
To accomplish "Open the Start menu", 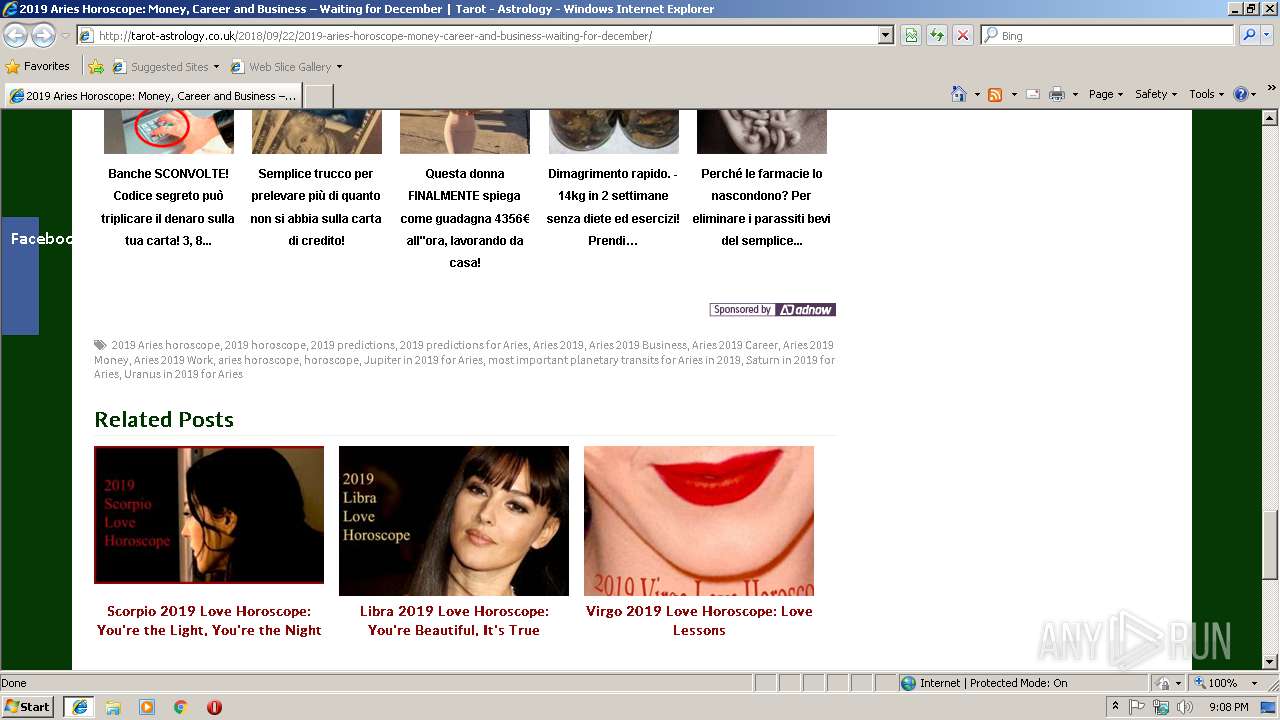I will click(28, 707).
